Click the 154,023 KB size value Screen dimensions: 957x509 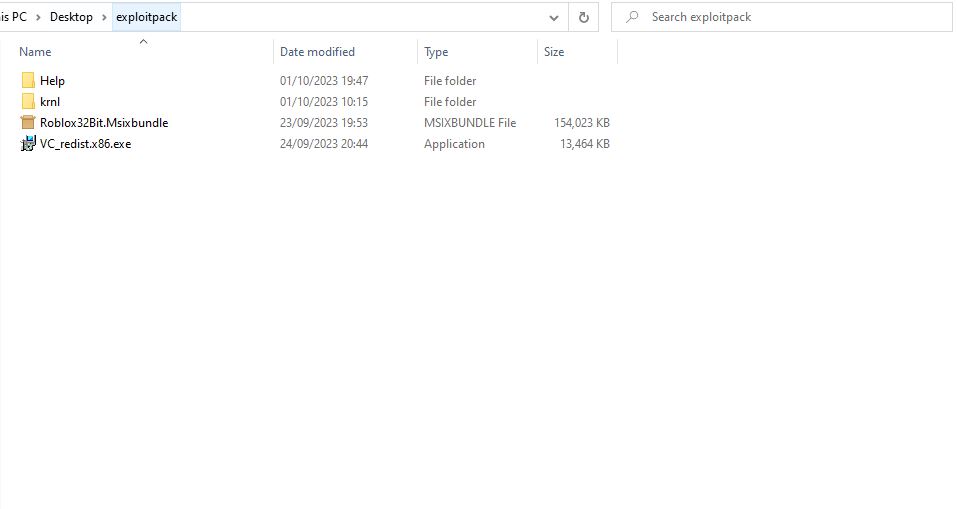582,123
